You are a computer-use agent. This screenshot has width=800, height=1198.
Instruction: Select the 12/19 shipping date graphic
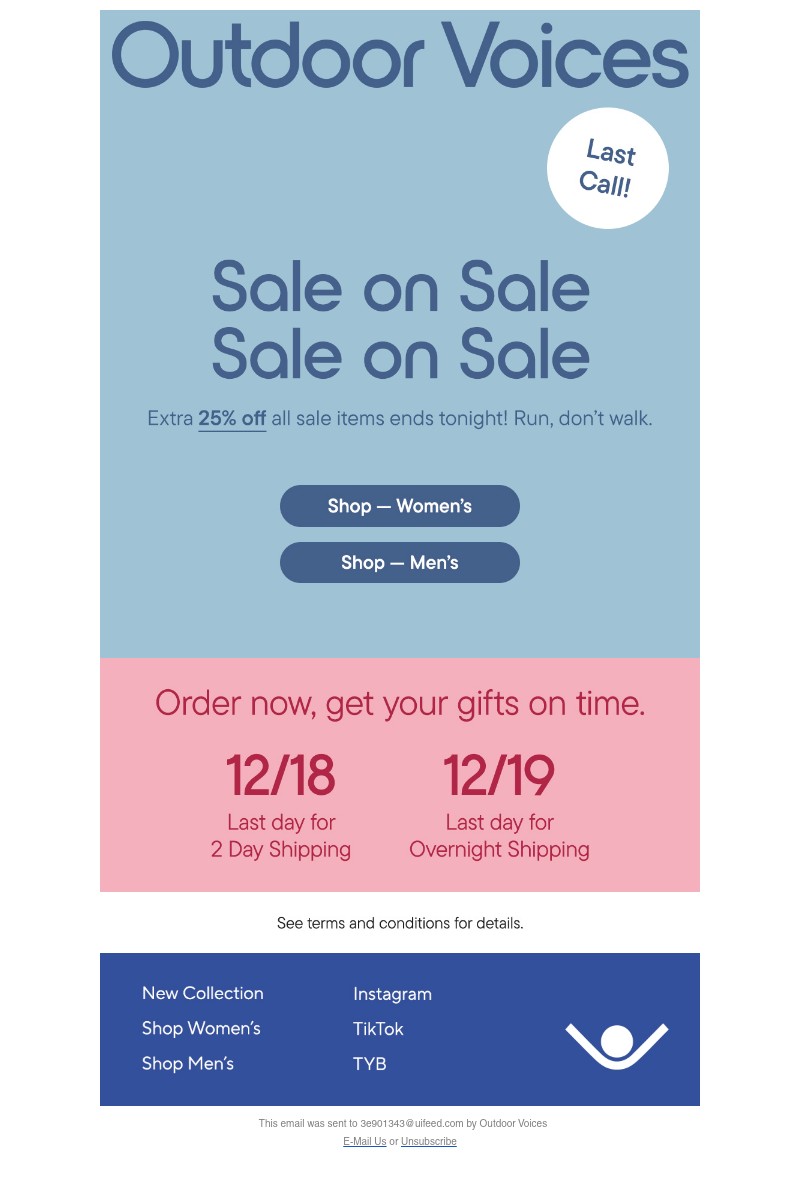[x=499, y=775]
